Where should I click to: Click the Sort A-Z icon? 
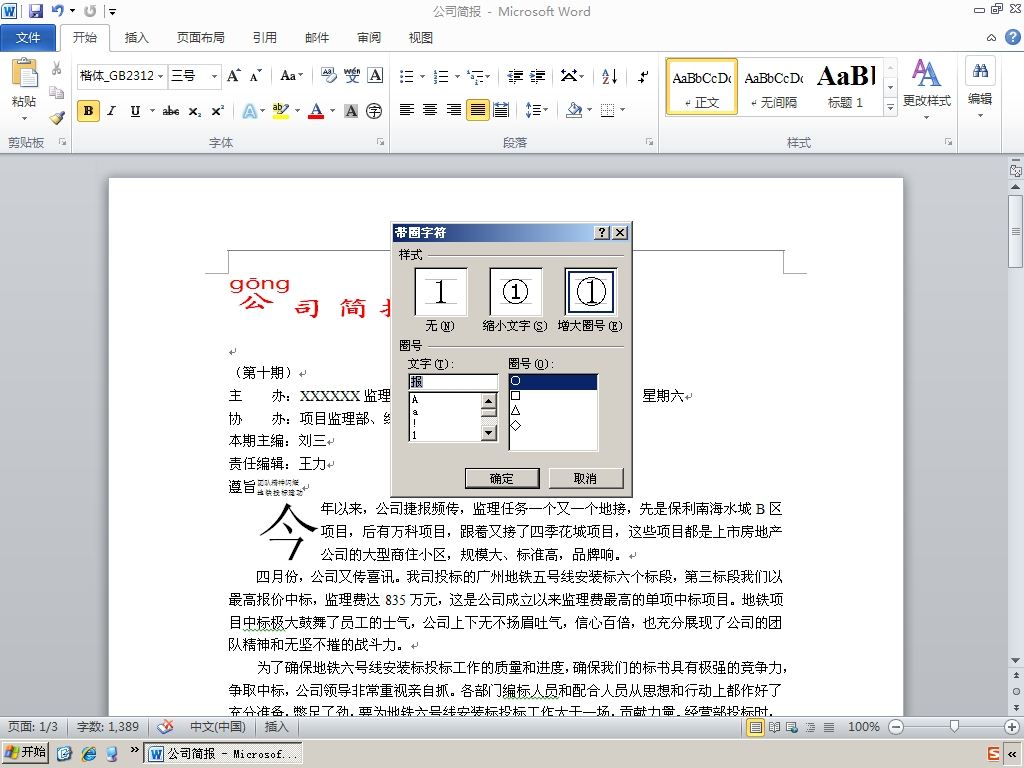[609, 76]
